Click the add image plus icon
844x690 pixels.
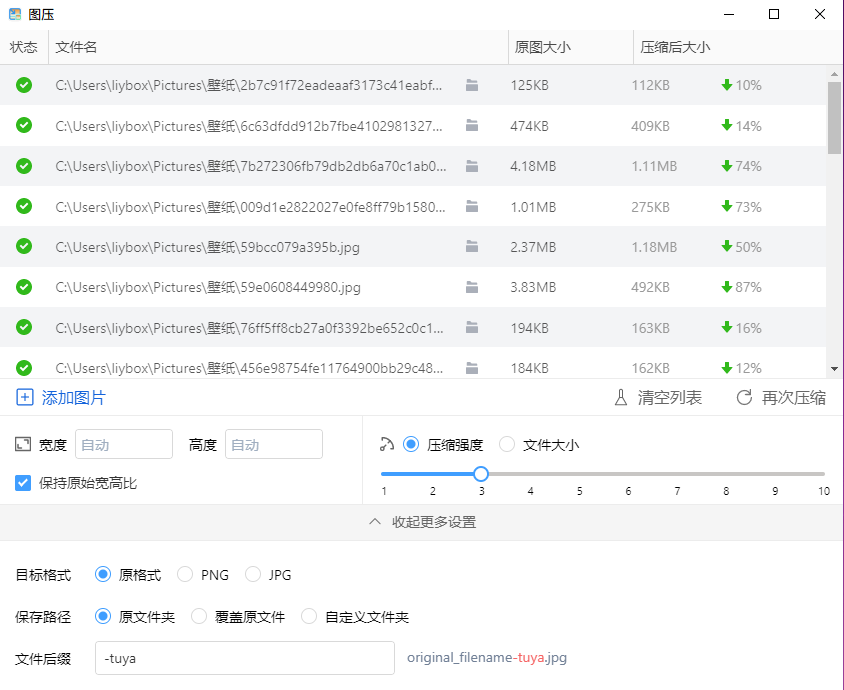25,397
